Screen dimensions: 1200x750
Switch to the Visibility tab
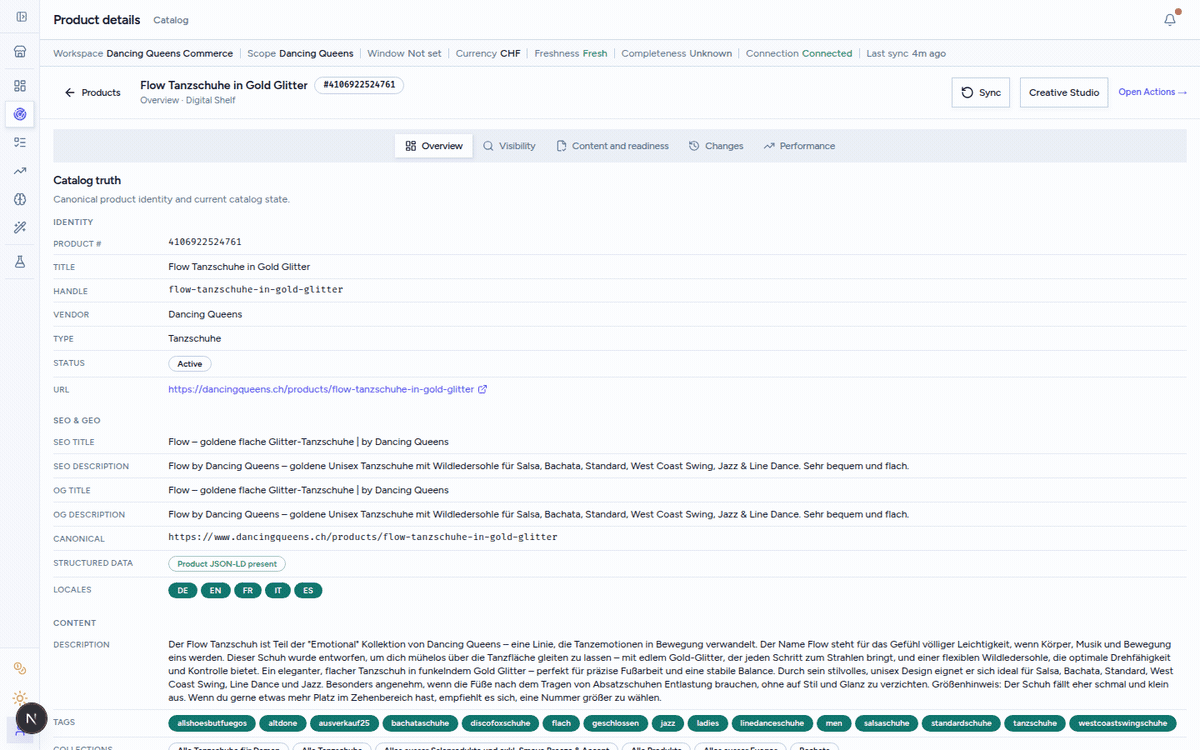click(x=509, y=146)
